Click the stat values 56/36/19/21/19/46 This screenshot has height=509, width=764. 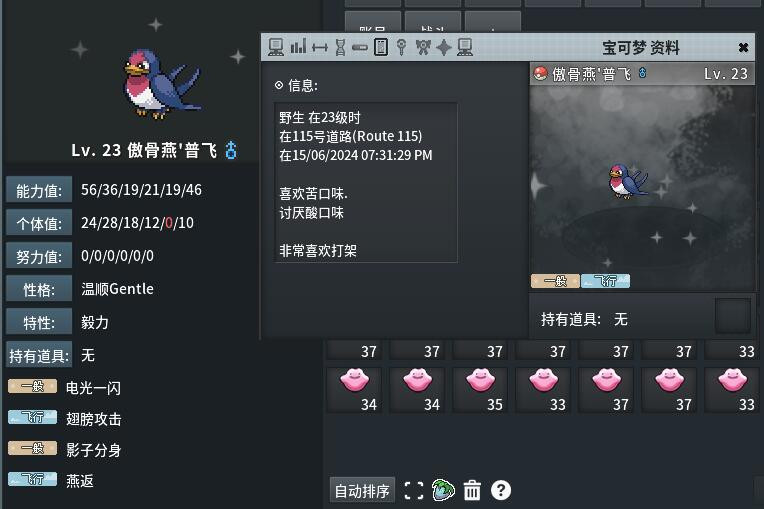(x=141, y=190)
